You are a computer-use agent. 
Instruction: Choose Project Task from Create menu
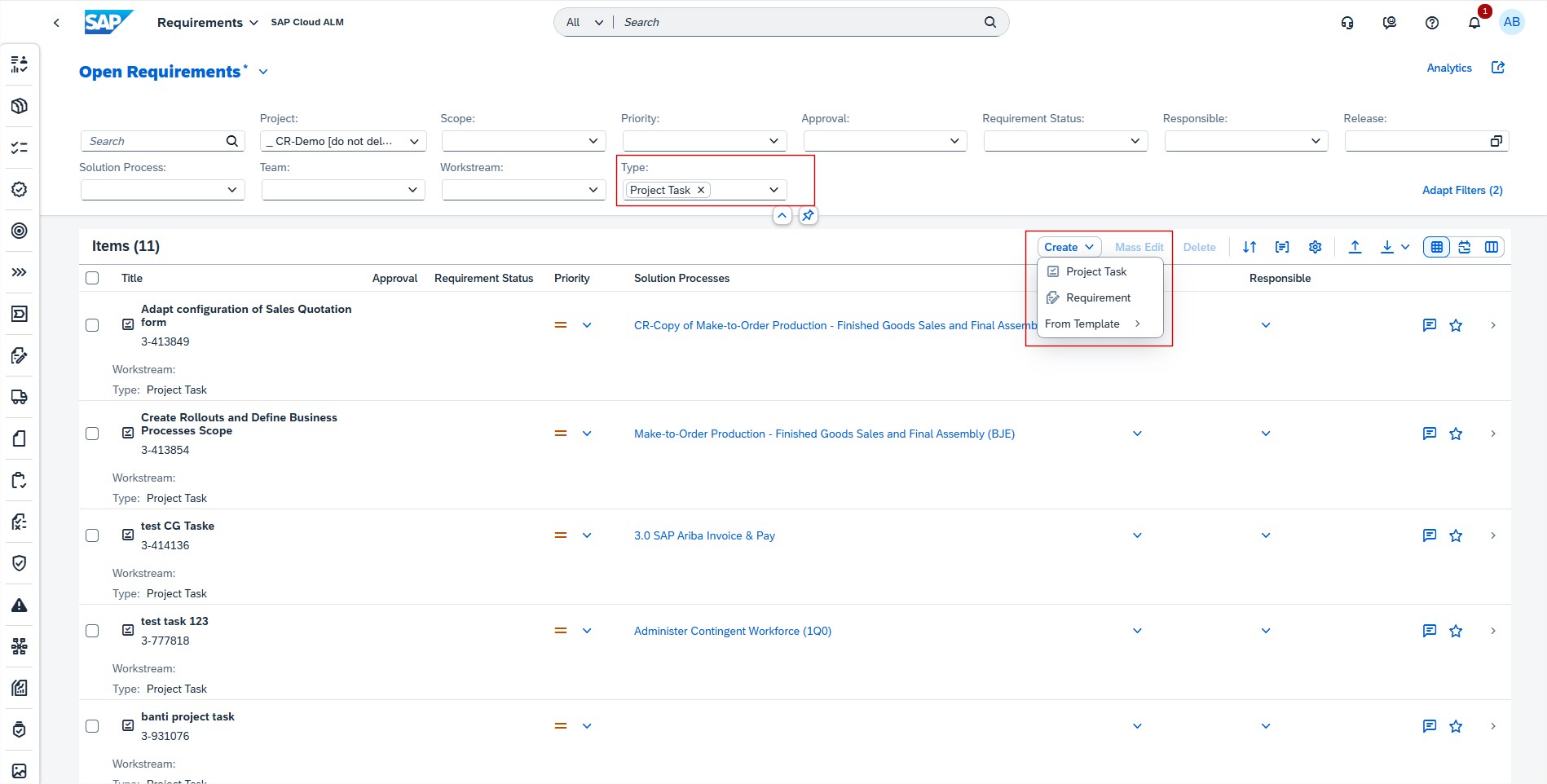1095,271
